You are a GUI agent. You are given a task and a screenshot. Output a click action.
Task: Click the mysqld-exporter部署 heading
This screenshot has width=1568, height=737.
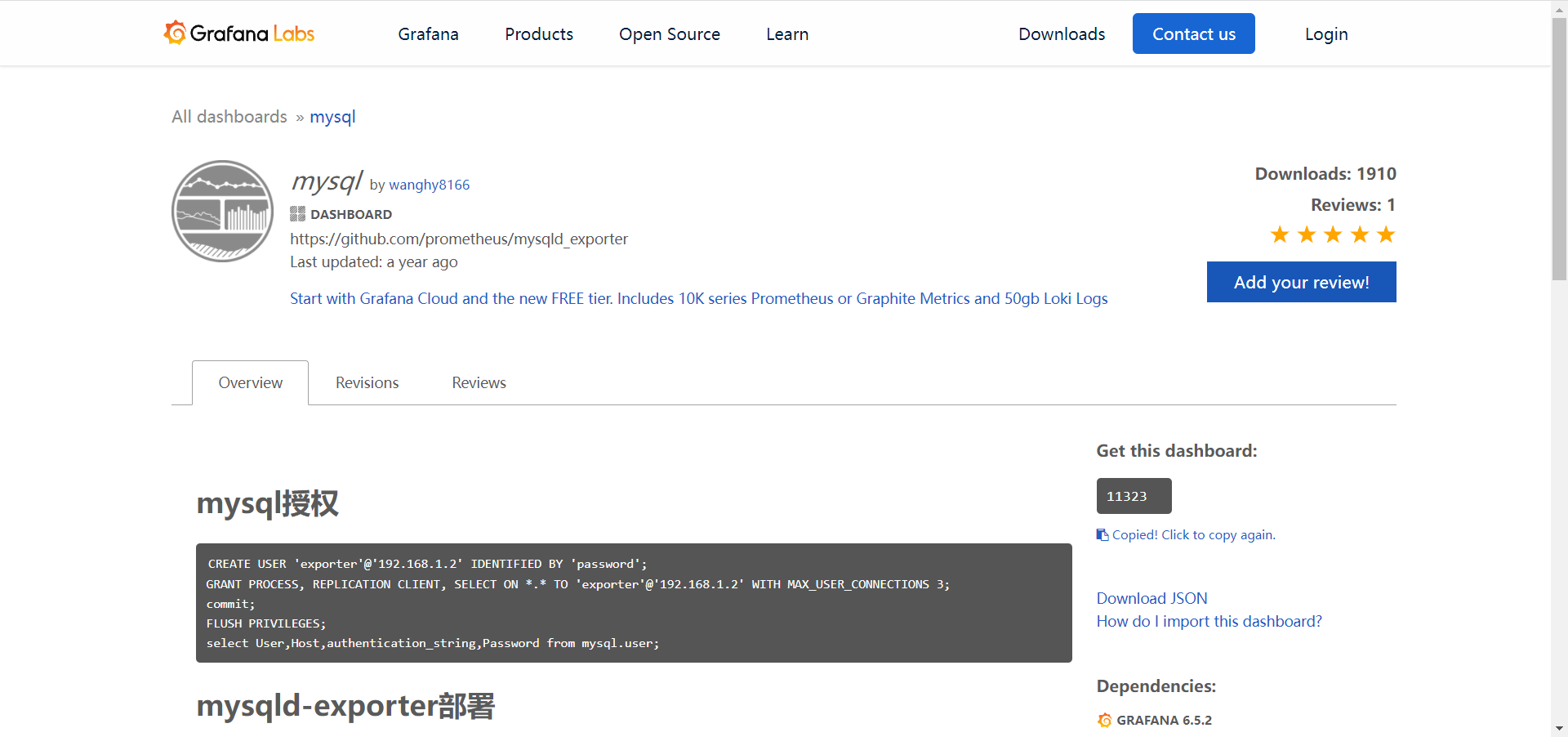pyautogui.click(x=346, y=706)
